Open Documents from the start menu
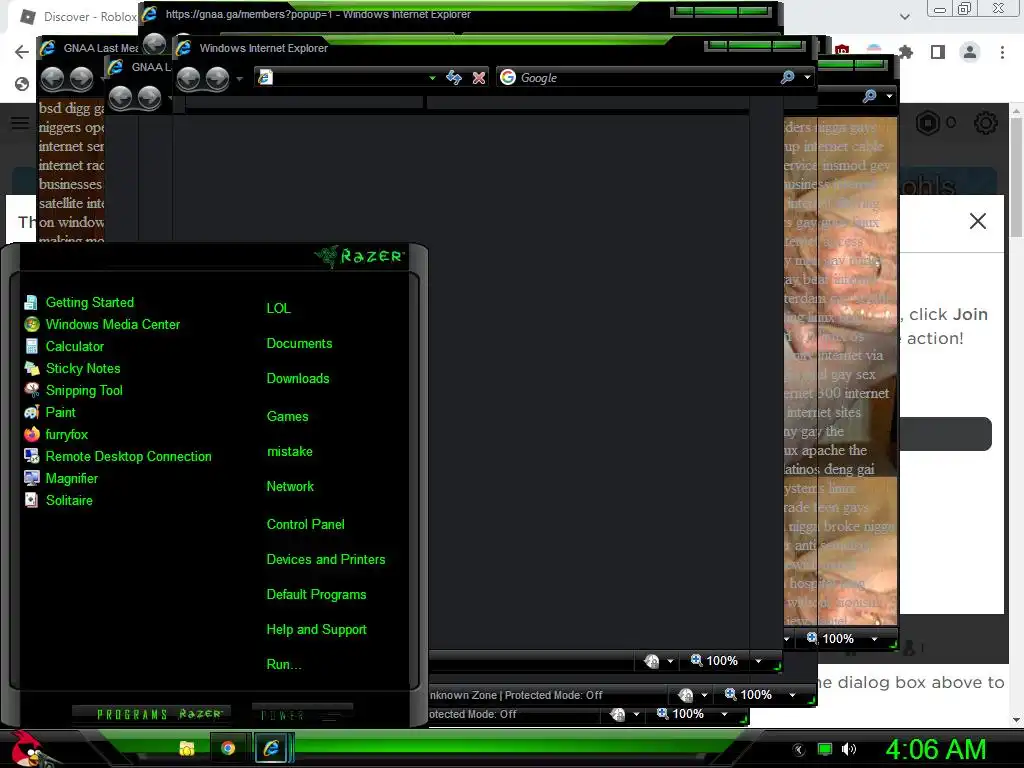Image resolution: width=1024 pixels, height=768 pixels. click(x=299, y=344)
